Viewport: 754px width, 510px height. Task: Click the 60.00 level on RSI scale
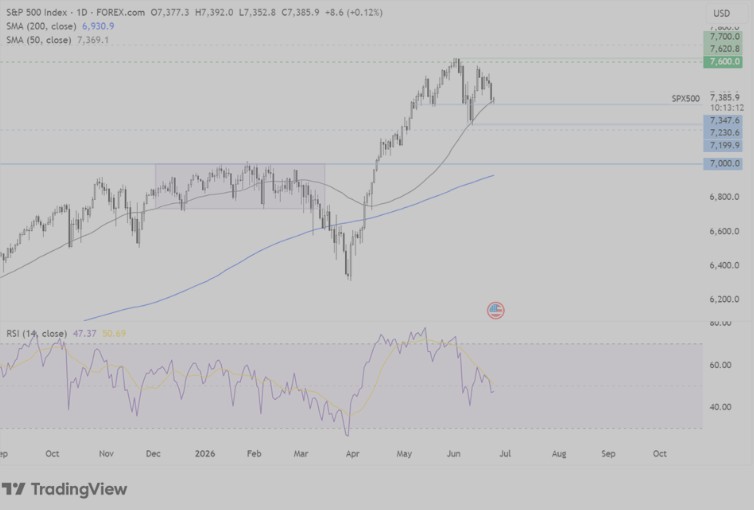pyautogui.click(x=720, y=365)
